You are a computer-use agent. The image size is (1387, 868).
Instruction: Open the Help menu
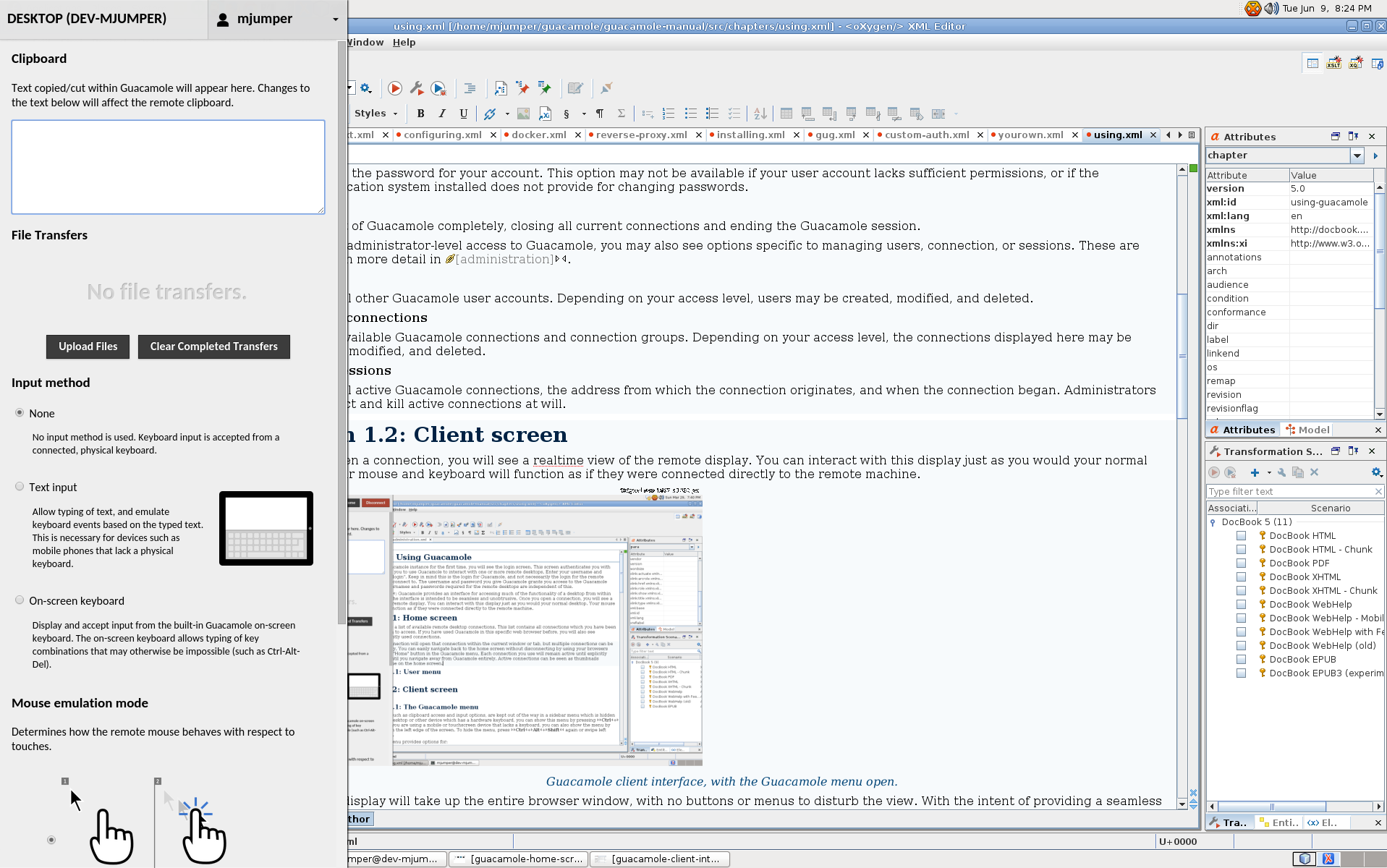tap(404, 43)
